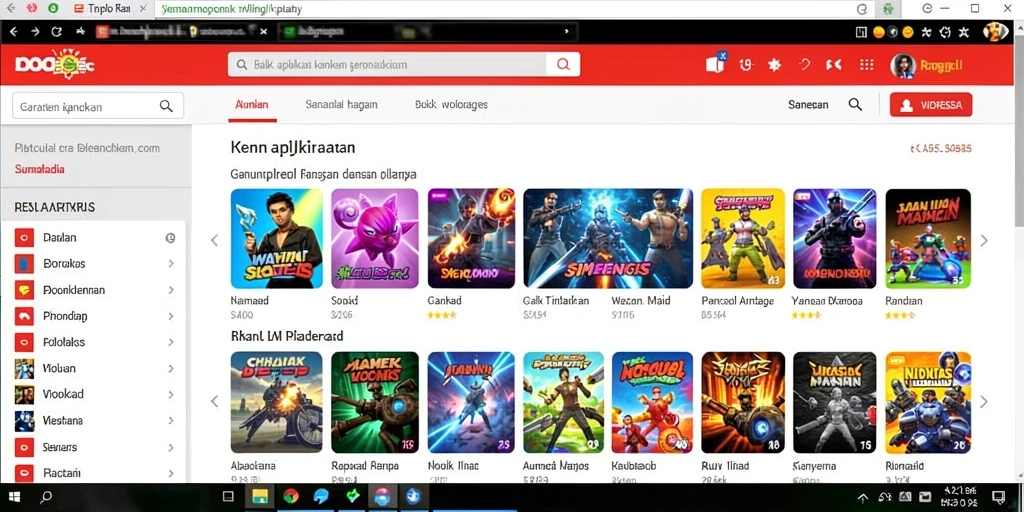Click the Viestana sidebar thumbnail icon
The width and height of the screenshot is (1024, 512).
(x=24, y=421)
